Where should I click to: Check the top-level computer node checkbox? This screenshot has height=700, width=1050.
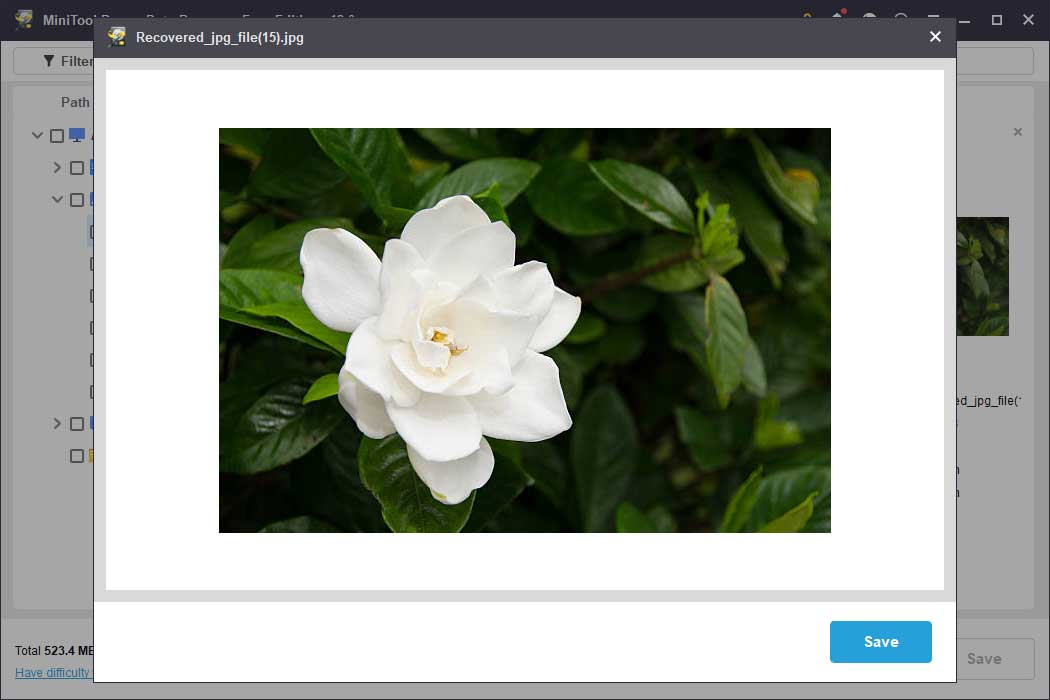57,136
